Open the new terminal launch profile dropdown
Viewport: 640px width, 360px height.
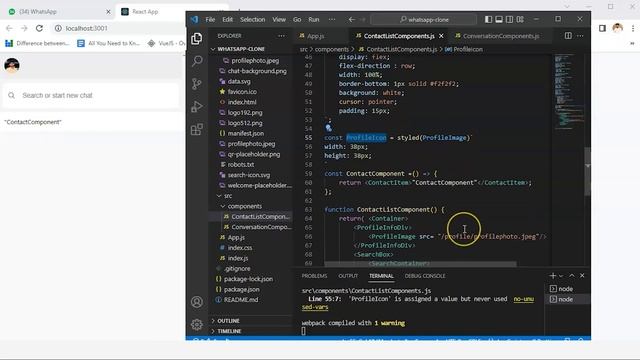click(x=561, y=276)
